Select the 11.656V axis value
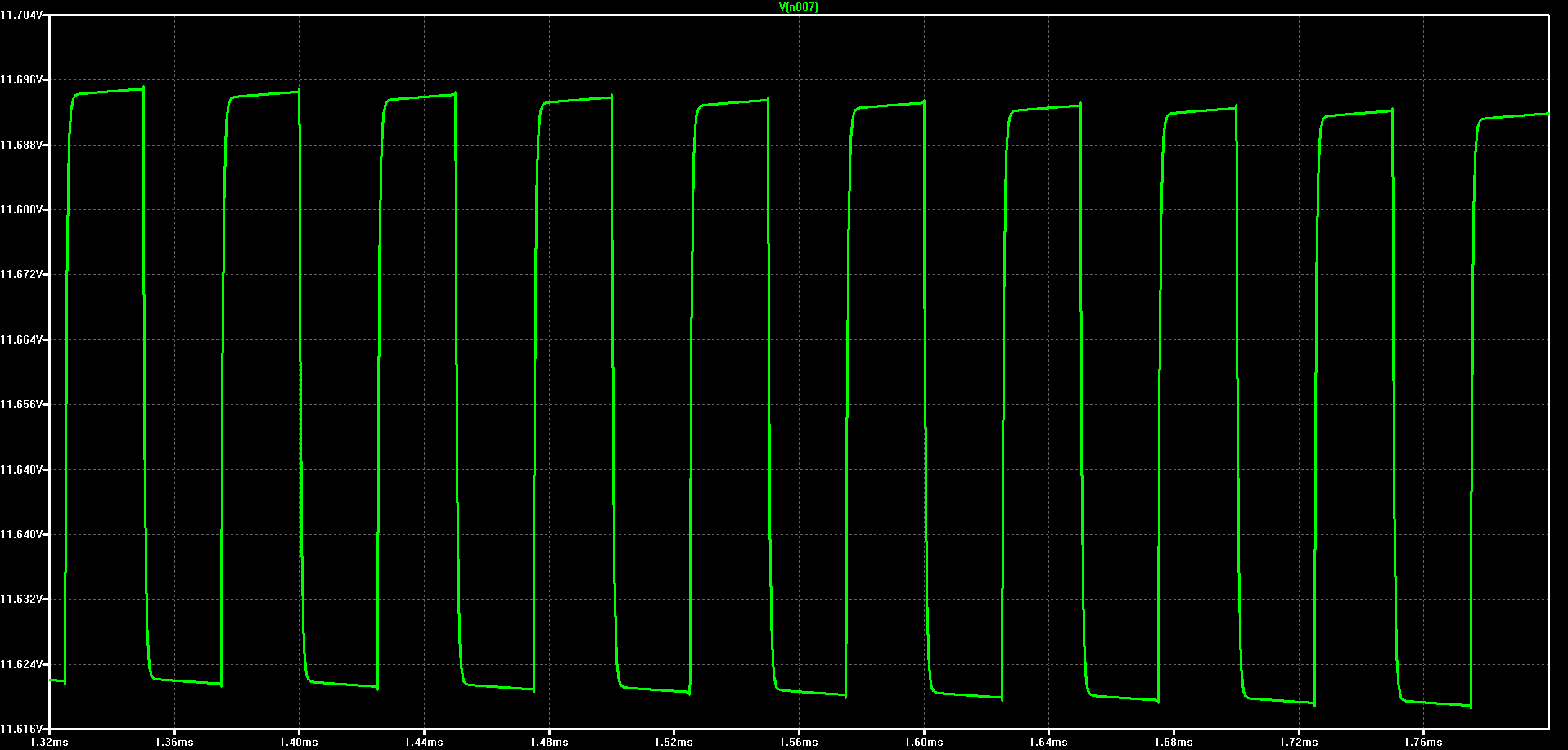The width and height of the screenshot is (1568, 750). 20,404
